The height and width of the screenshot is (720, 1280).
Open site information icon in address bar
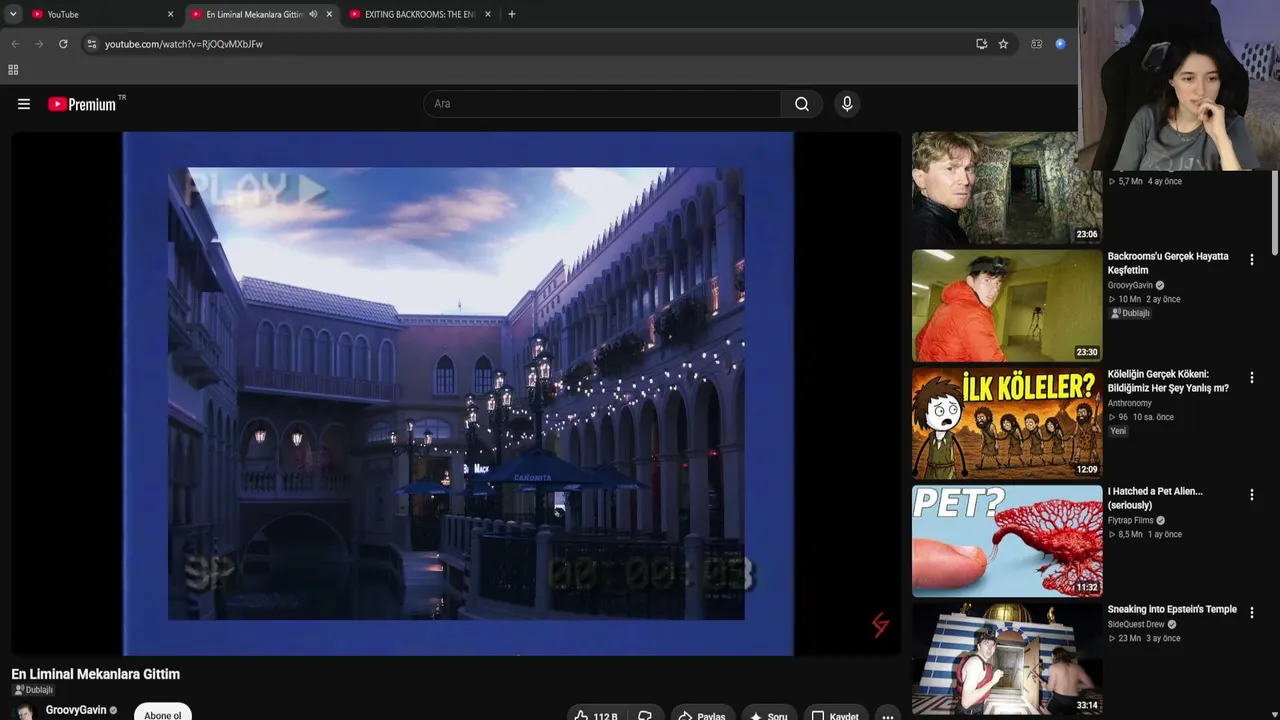91,44
